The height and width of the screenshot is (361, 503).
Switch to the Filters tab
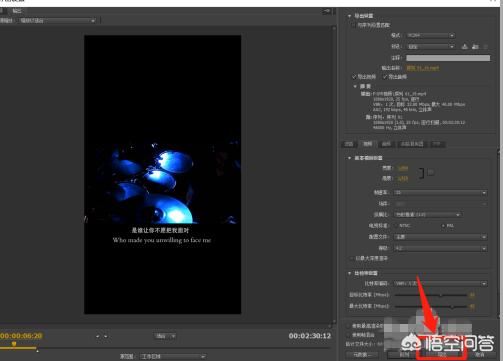tap(348, 144)
